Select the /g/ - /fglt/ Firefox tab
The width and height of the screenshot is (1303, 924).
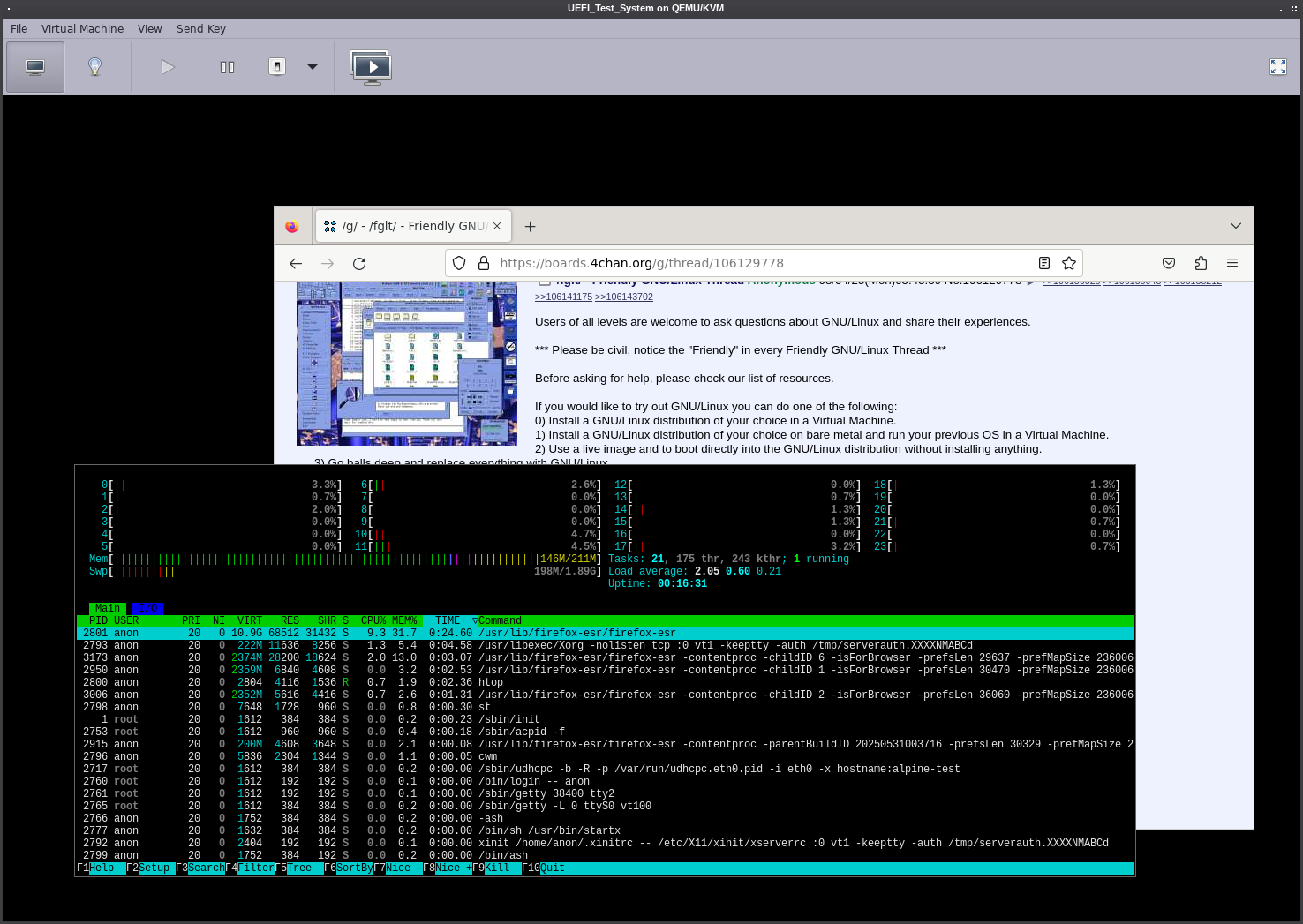(x=413, y=226)
